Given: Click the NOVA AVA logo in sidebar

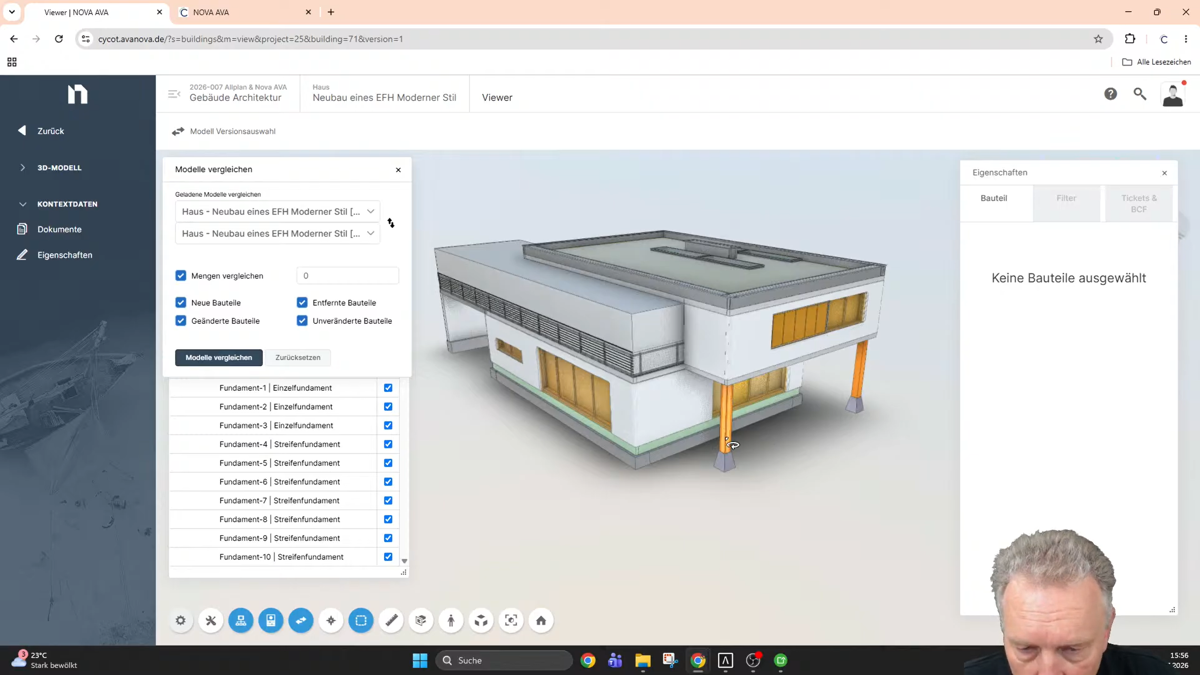Looking at the screenshot, I should [x=77, y=94].
